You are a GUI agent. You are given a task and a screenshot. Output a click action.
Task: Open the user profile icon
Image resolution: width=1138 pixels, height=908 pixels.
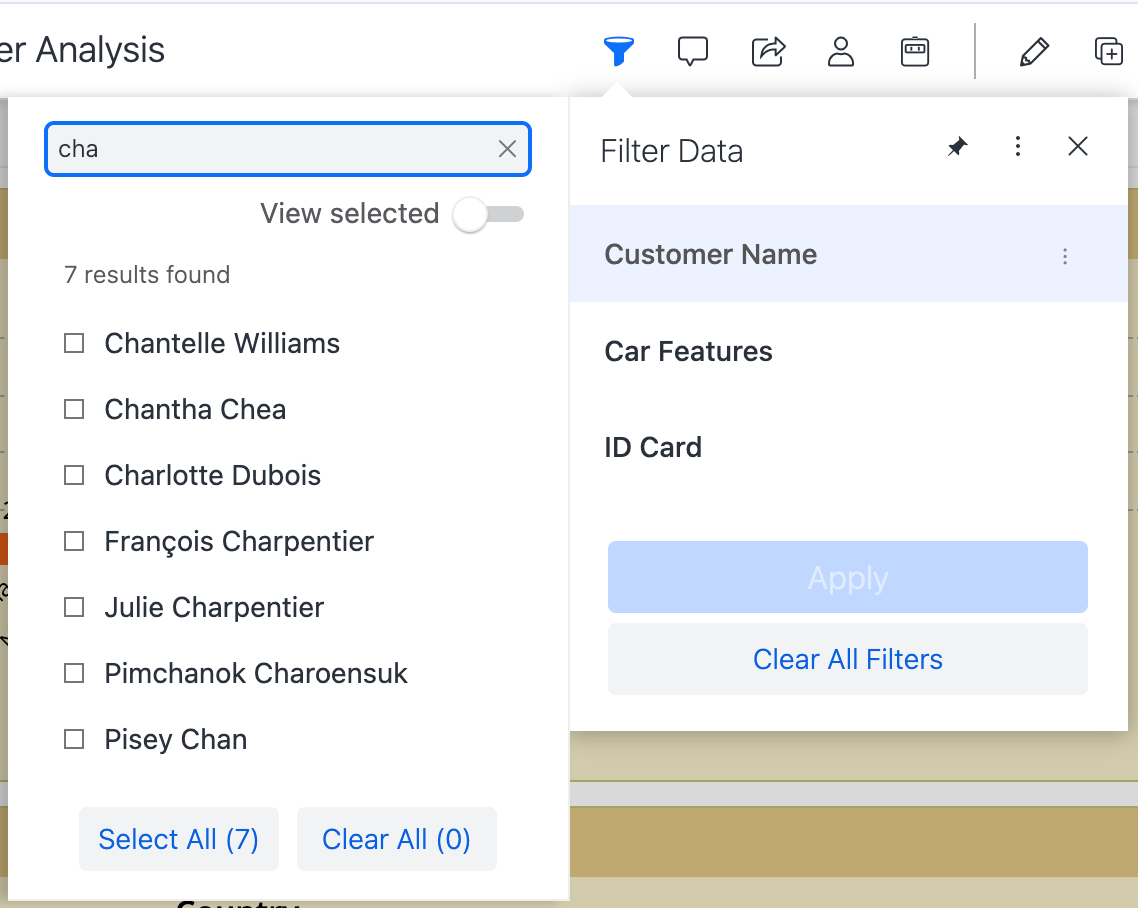tap(841, 51)
